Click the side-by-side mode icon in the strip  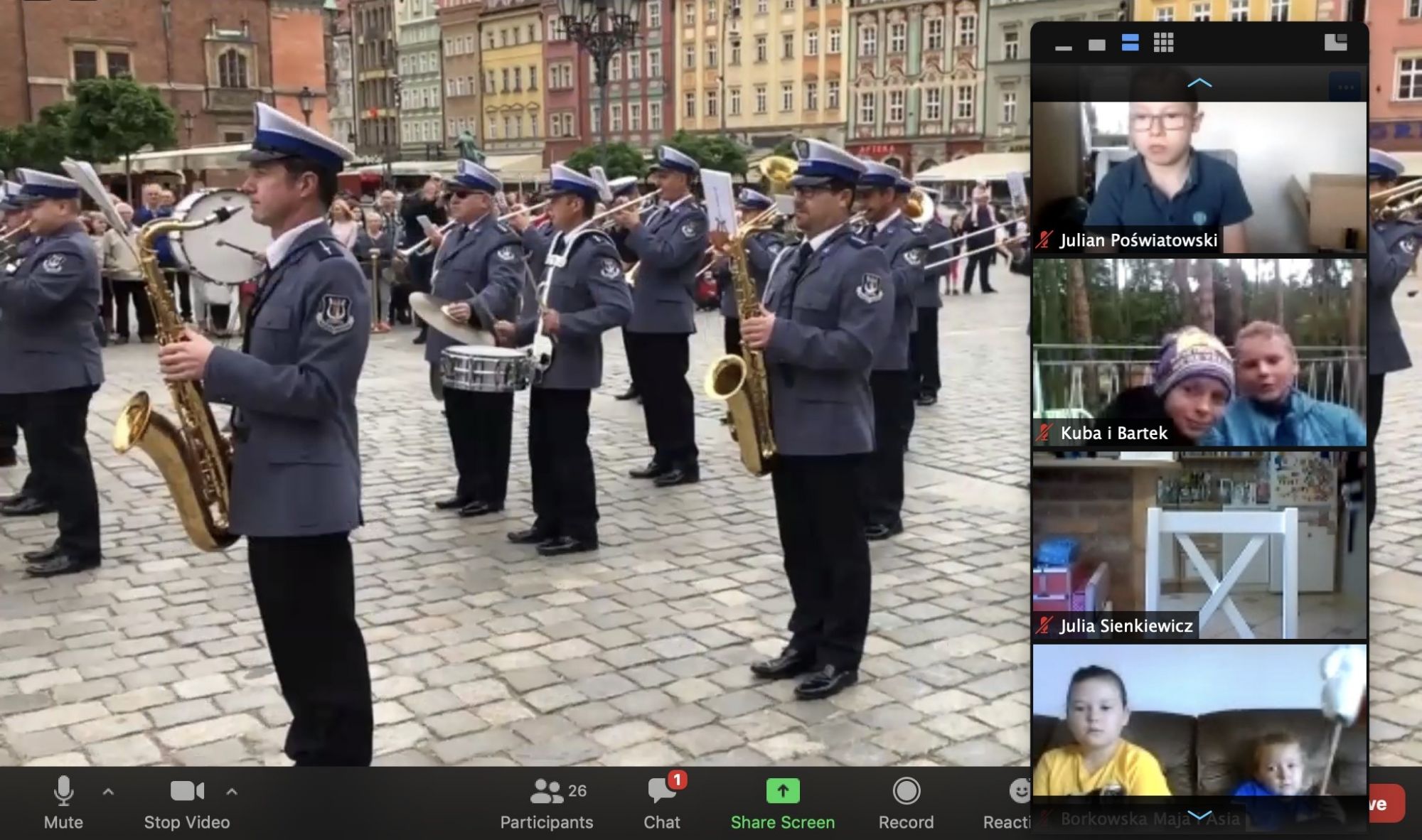click(x=1336, y=42)
